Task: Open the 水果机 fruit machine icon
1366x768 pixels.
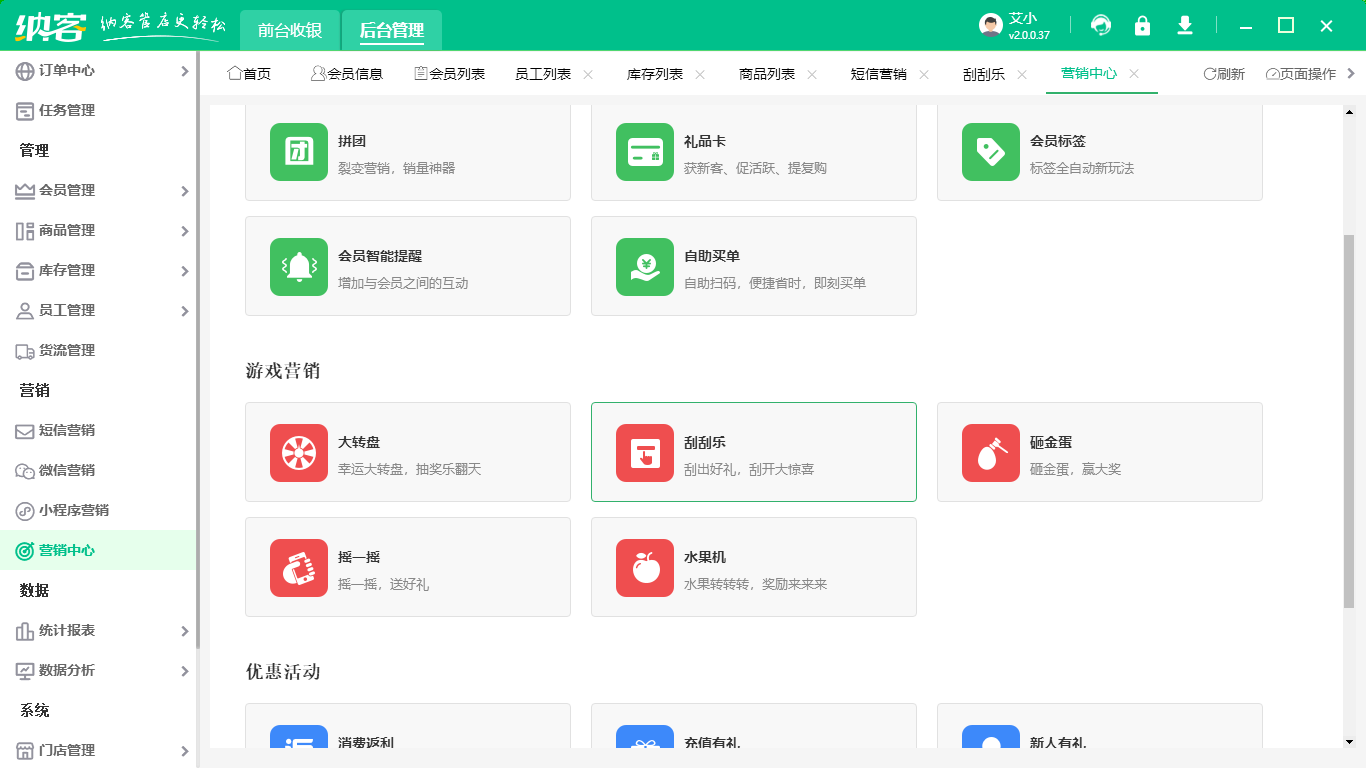Action: click(x=644, y=566)
